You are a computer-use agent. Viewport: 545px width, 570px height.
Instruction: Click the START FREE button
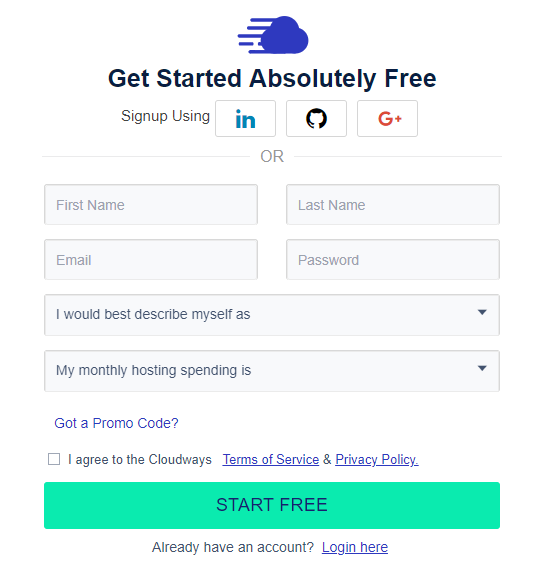[x=272, y=505]
